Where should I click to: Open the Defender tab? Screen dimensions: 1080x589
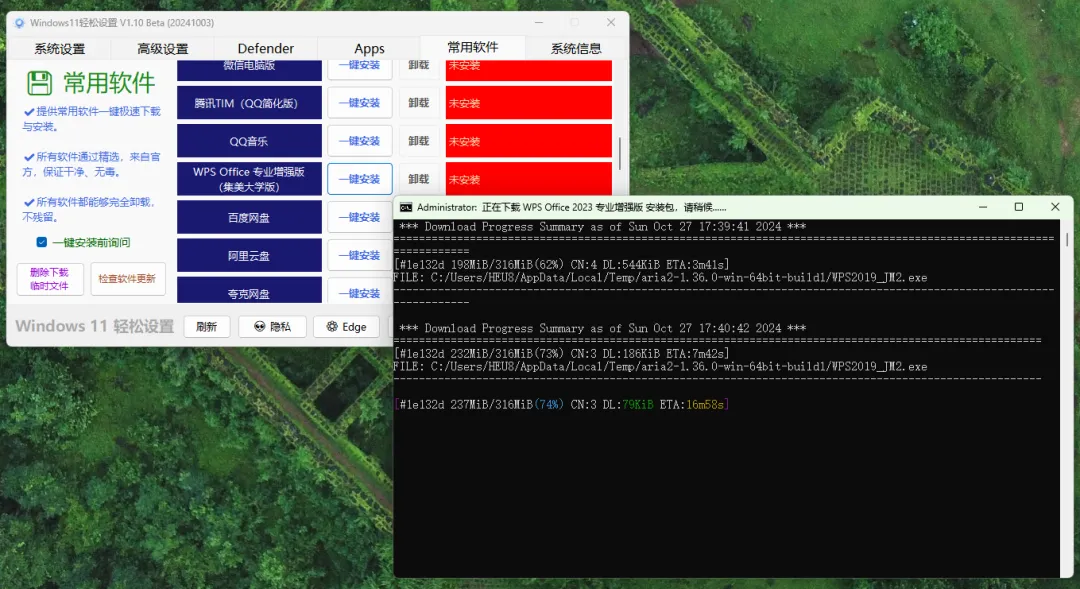[265, 48]
